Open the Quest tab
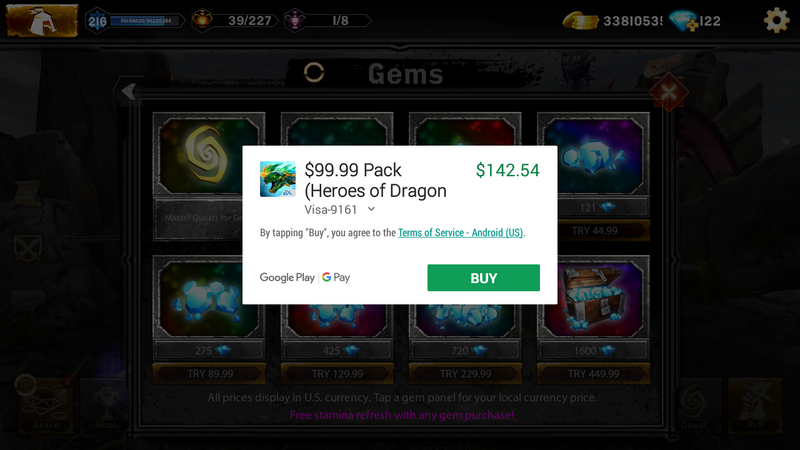This screenshot has height=450, width=800. click(x=694, y=407)
